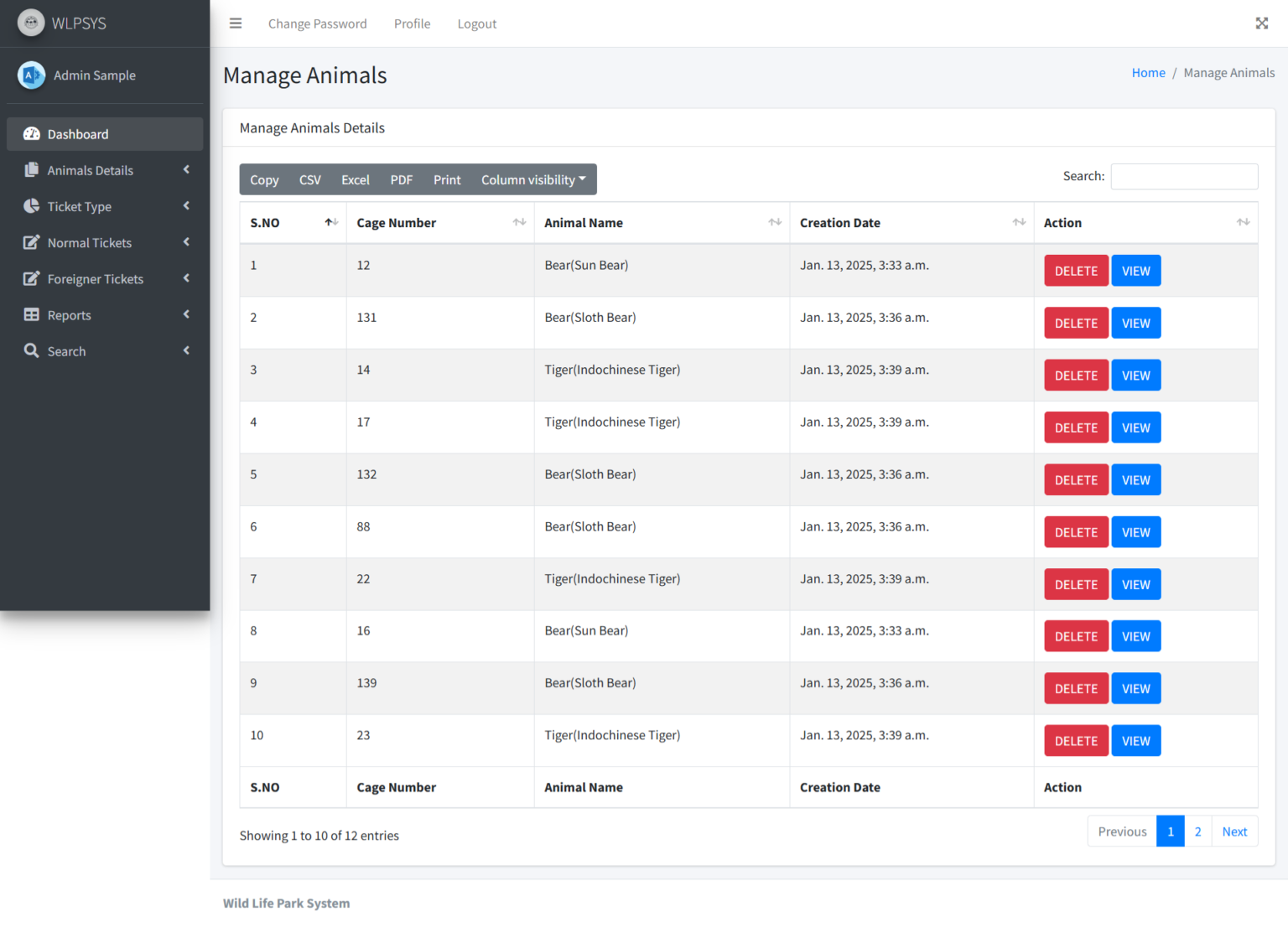1288x927 pixels.
Task: Click the Admin Sample avatar icon
Action: click(x=31, y=75)
